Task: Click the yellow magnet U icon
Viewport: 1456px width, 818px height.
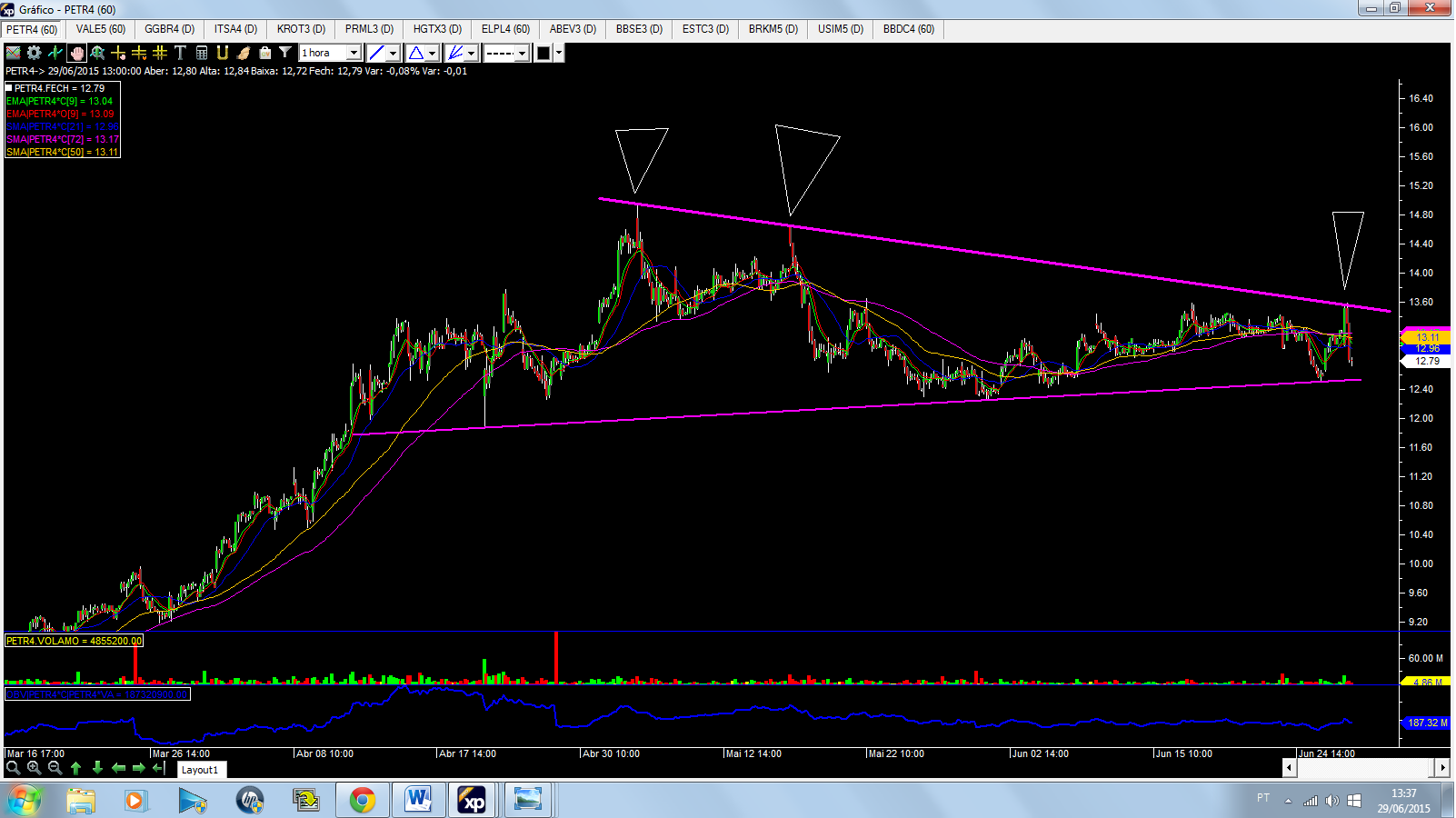Action: click(223, 53)
